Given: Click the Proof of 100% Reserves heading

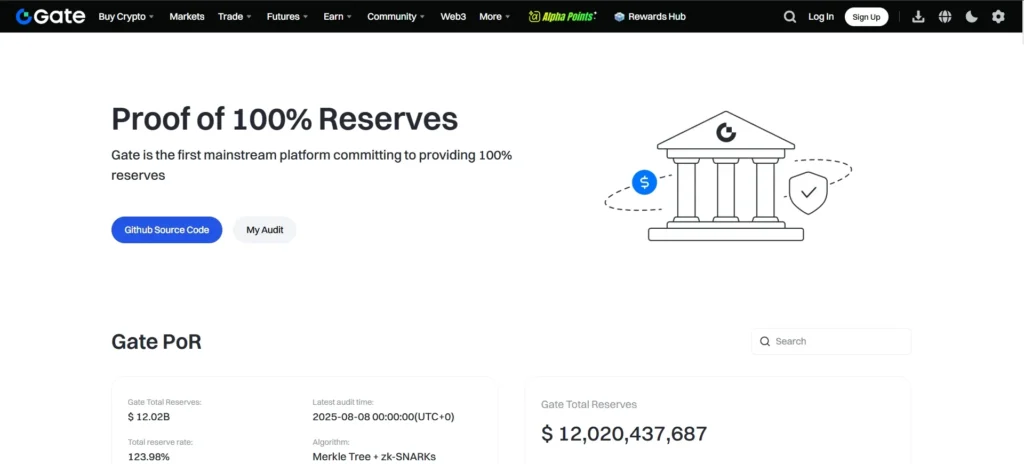Looking at the screenshot, I should 285,119.
